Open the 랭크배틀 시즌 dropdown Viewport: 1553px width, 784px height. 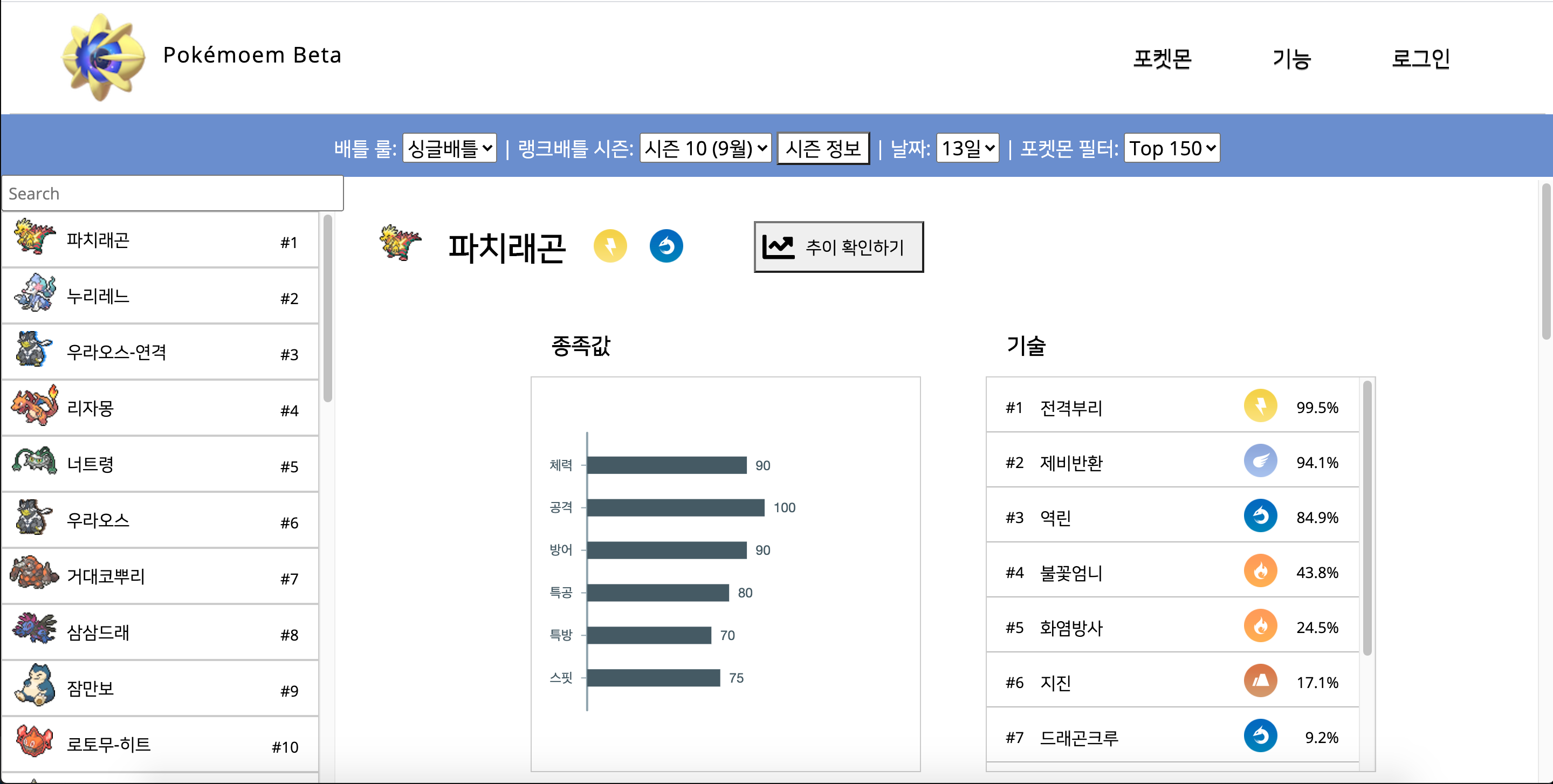(705, 148)
